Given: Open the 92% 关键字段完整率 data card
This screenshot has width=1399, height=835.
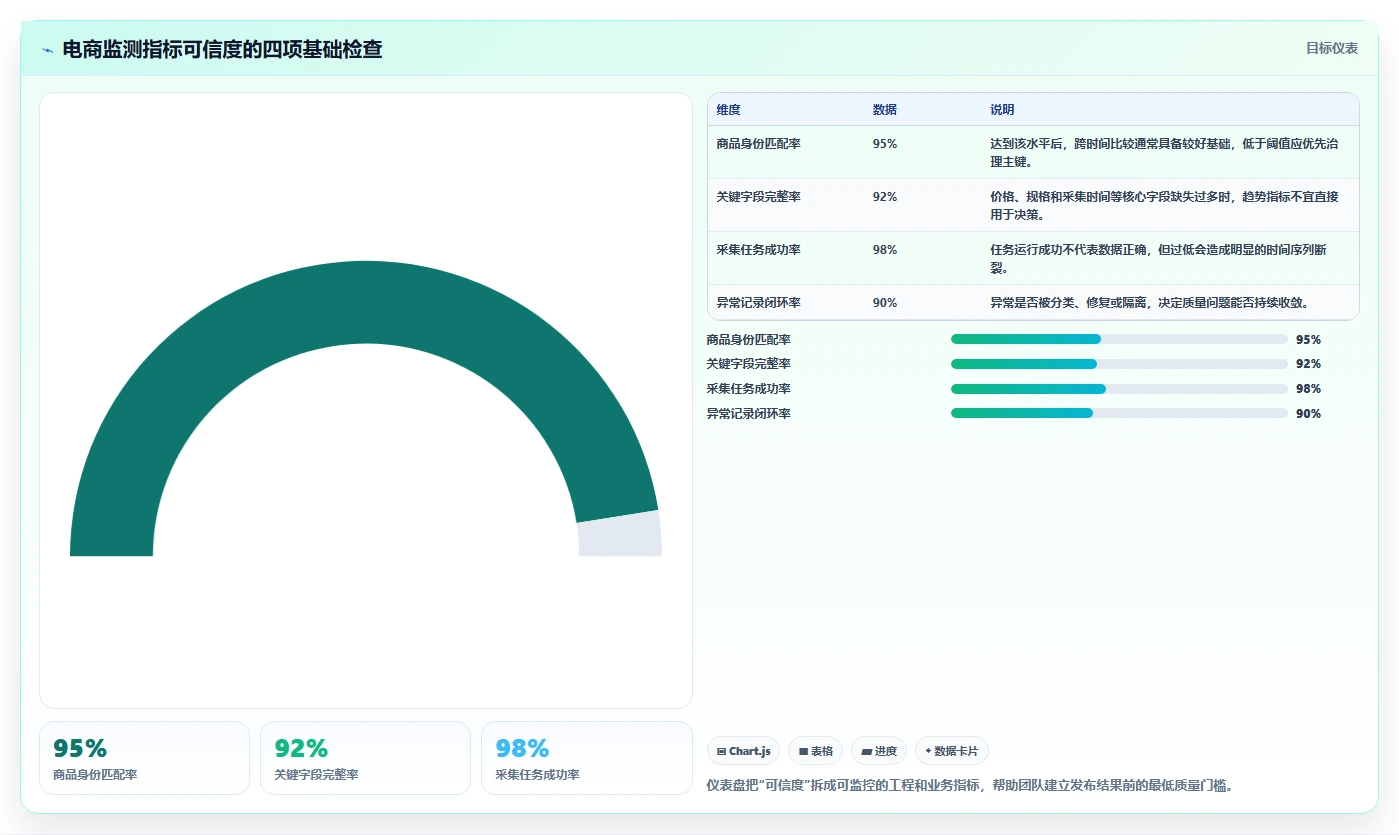Looking at the screenshot, I should pyautogui.click(x=365, y=758).
